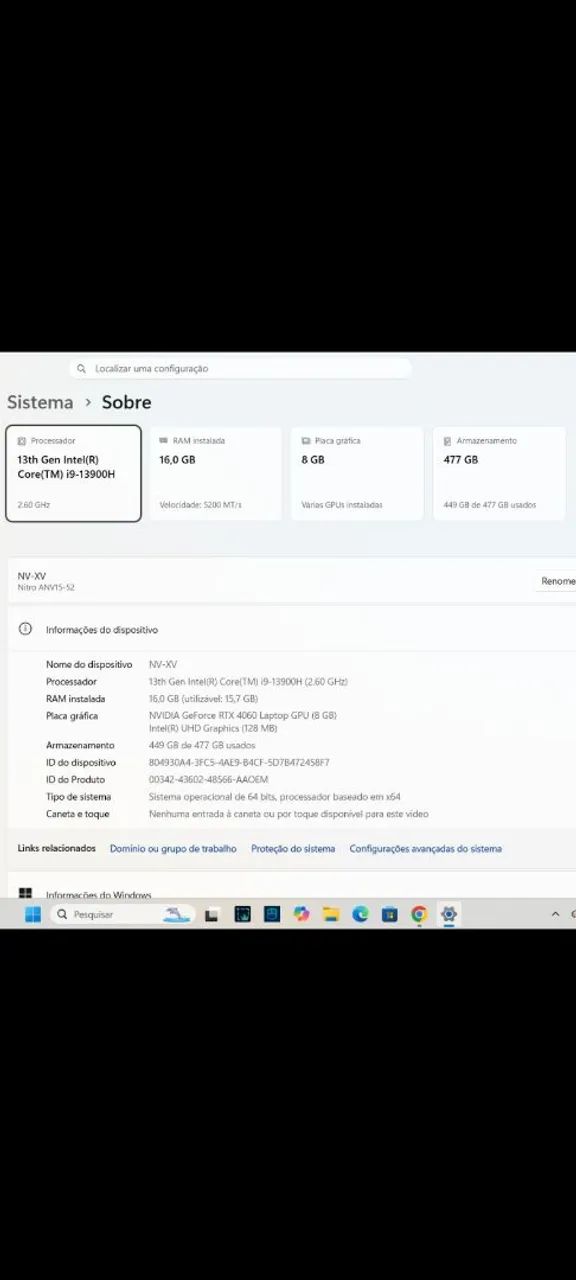Open the 'Proteção do sistema' link
This screenshot has width=576, height=1280.
click(x=293, y=848)
